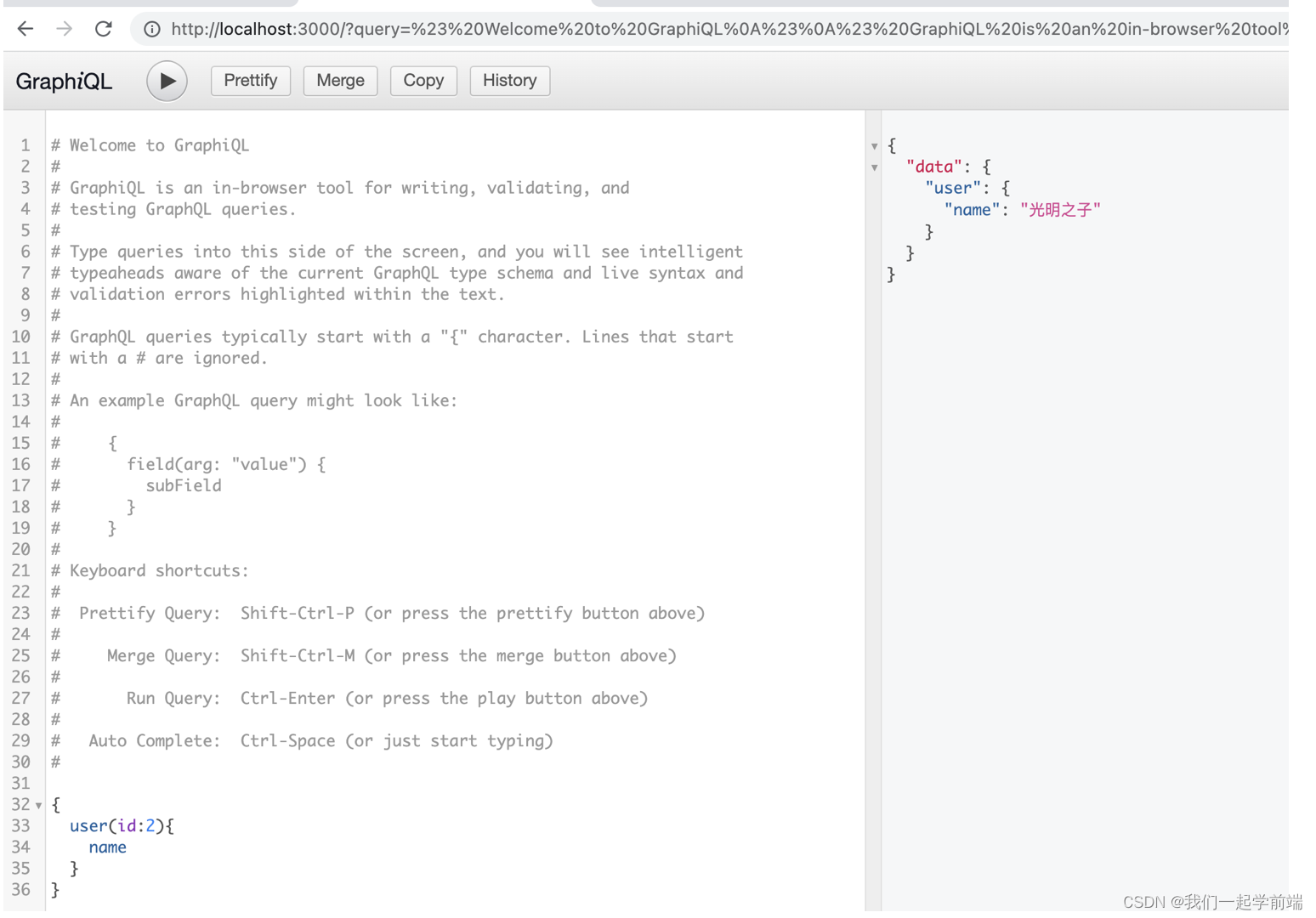Click the "Merge Query" comment line

[364, 656]
